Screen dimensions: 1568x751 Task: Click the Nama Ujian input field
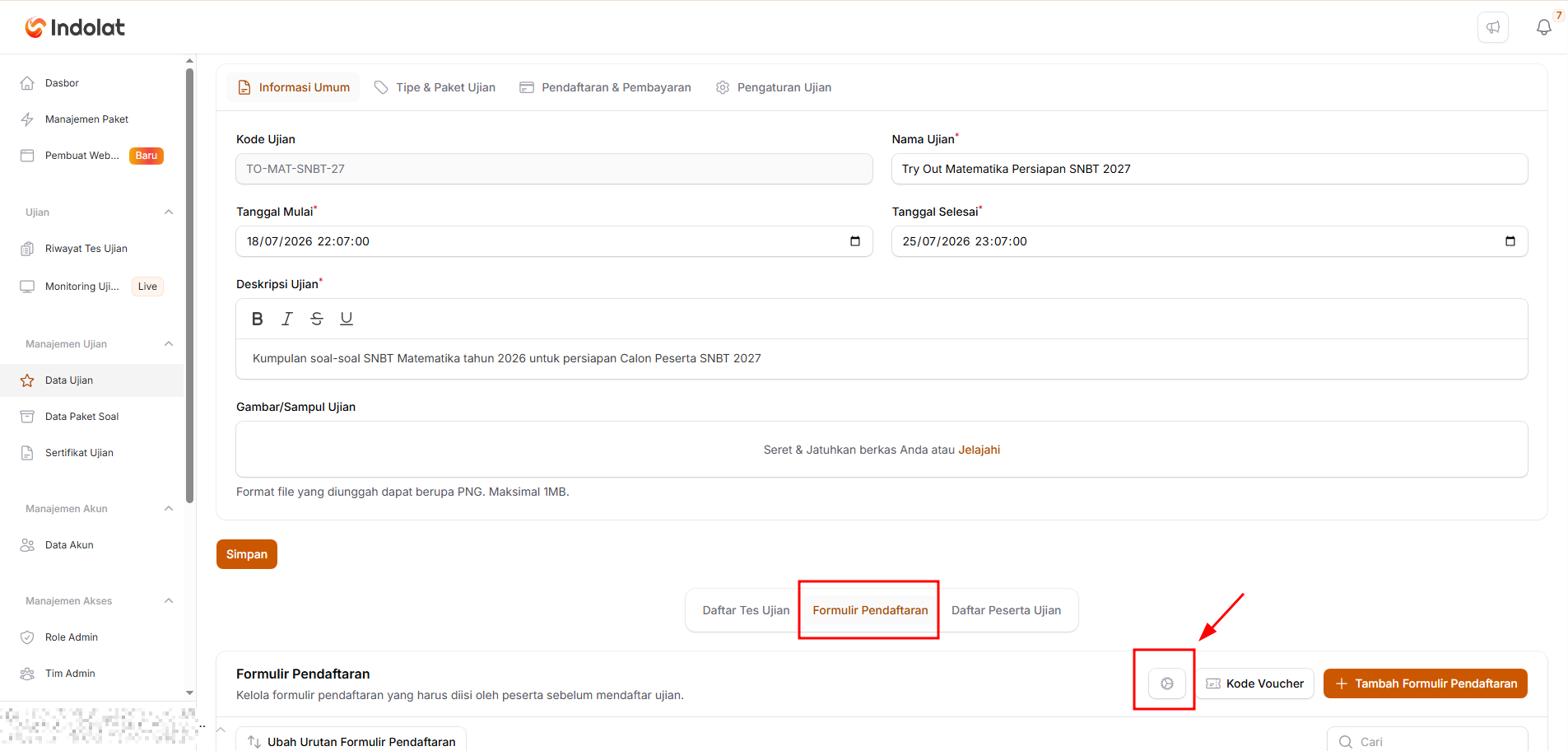click(x=1210, y=169)
